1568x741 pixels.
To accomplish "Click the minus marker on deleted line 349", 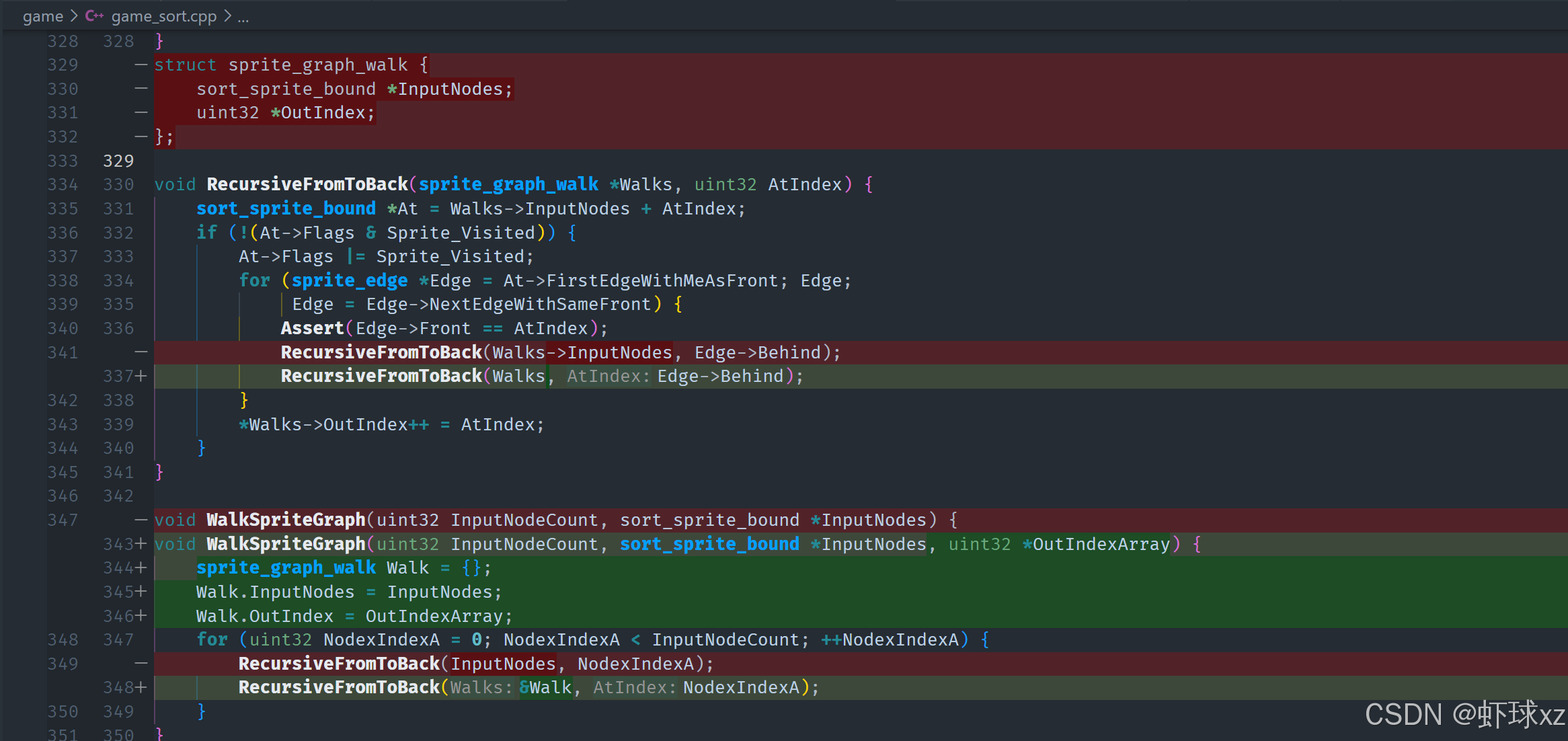I will [141, 664].
